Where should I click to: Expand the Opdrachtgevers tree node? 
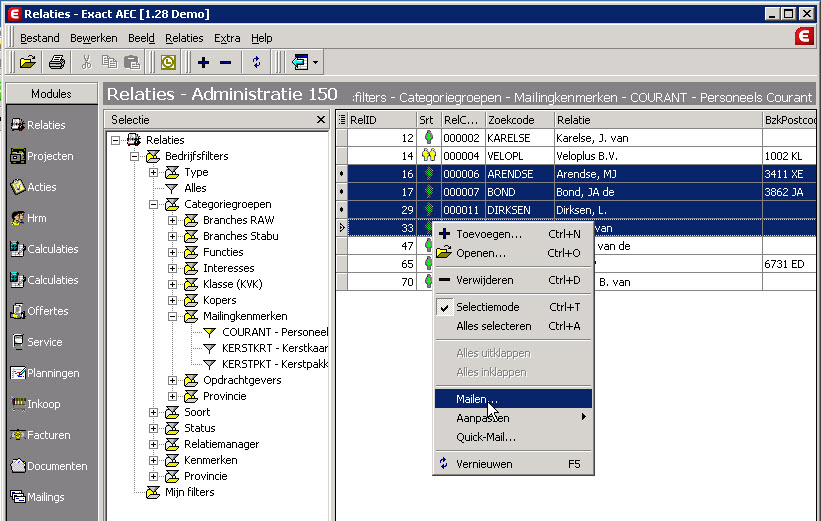click(172, 380)
